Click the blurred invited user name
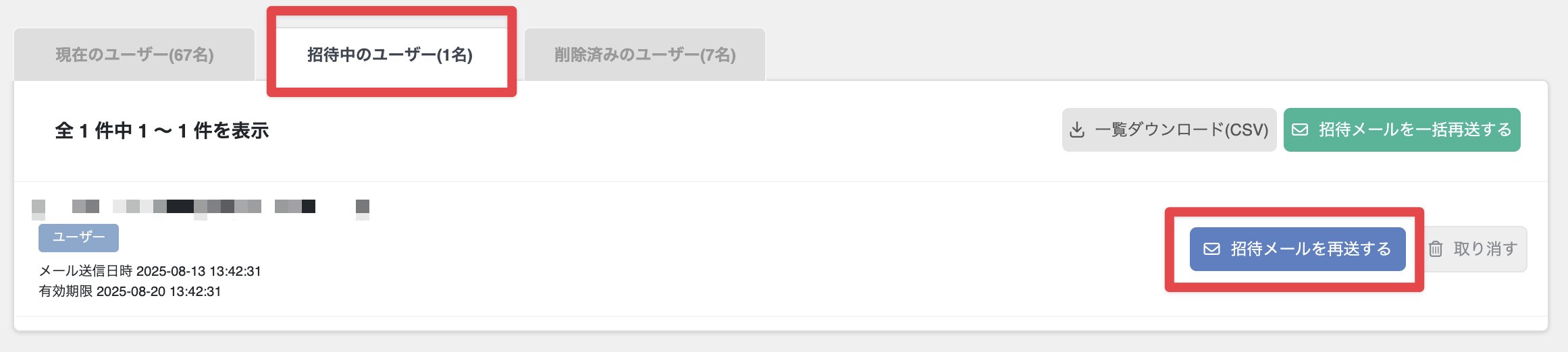This screenshot has width=1568, height=352. 201,207
